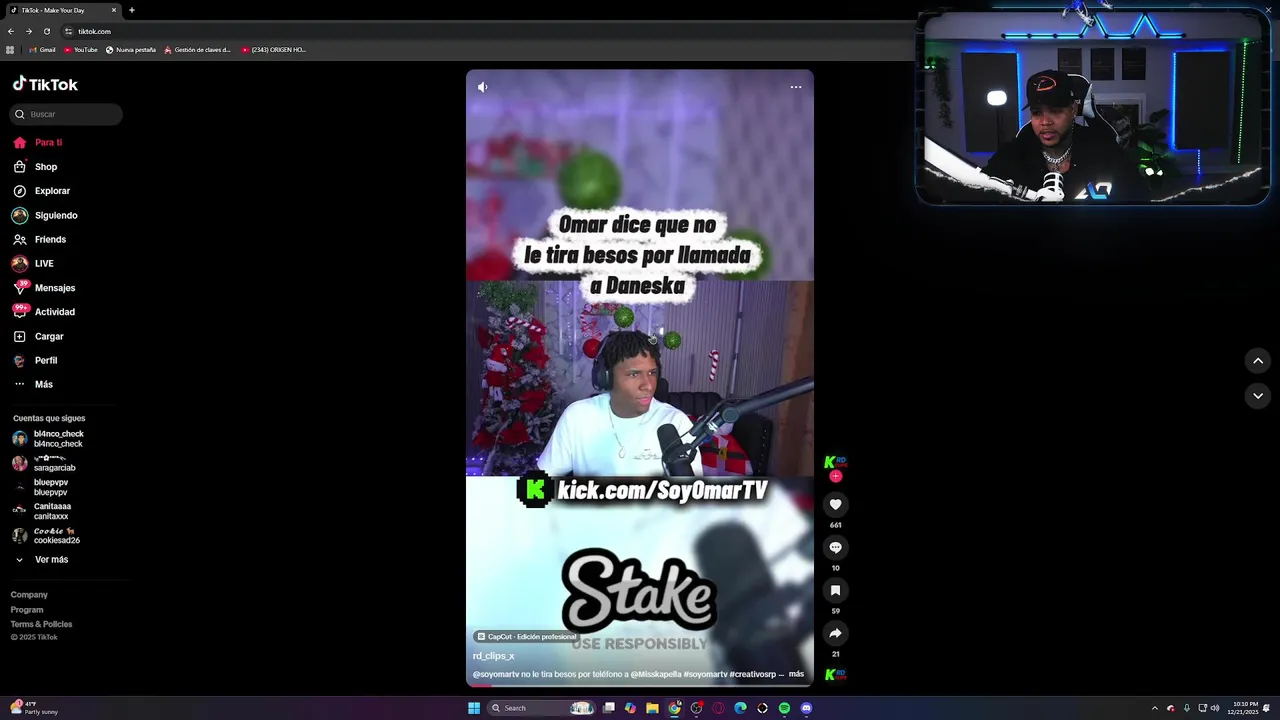This screenshot has height=720, width=1280.
Task: Click the @soyomartv mention in caption
Action: [x=496, y=675]
